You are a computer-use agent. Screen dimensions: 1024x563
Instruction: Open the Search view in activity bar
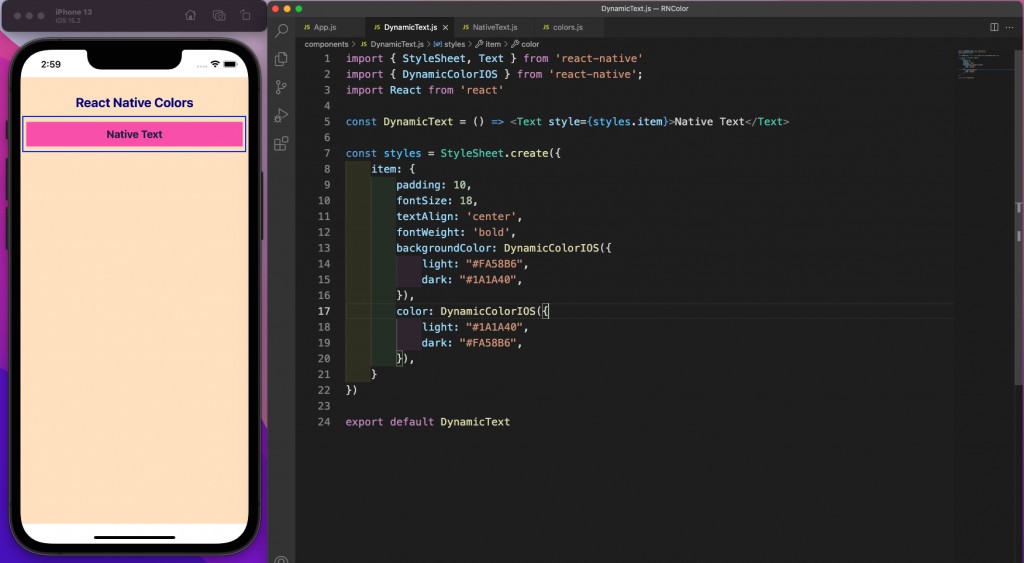281,30
